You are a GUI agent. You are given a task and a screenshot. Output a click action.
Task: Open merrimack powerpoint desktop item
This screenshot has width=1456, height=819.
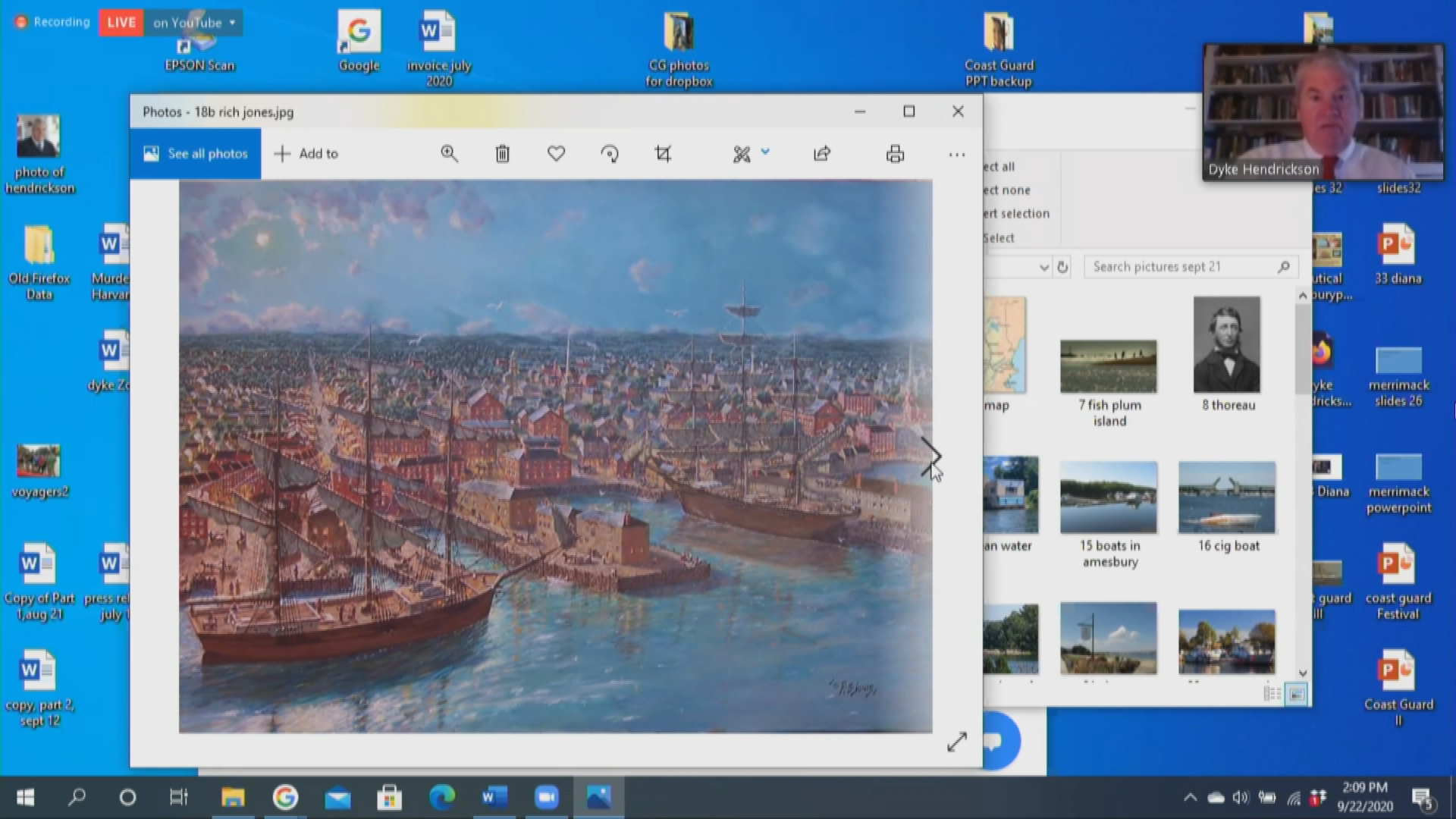(x=1398, y=484)
